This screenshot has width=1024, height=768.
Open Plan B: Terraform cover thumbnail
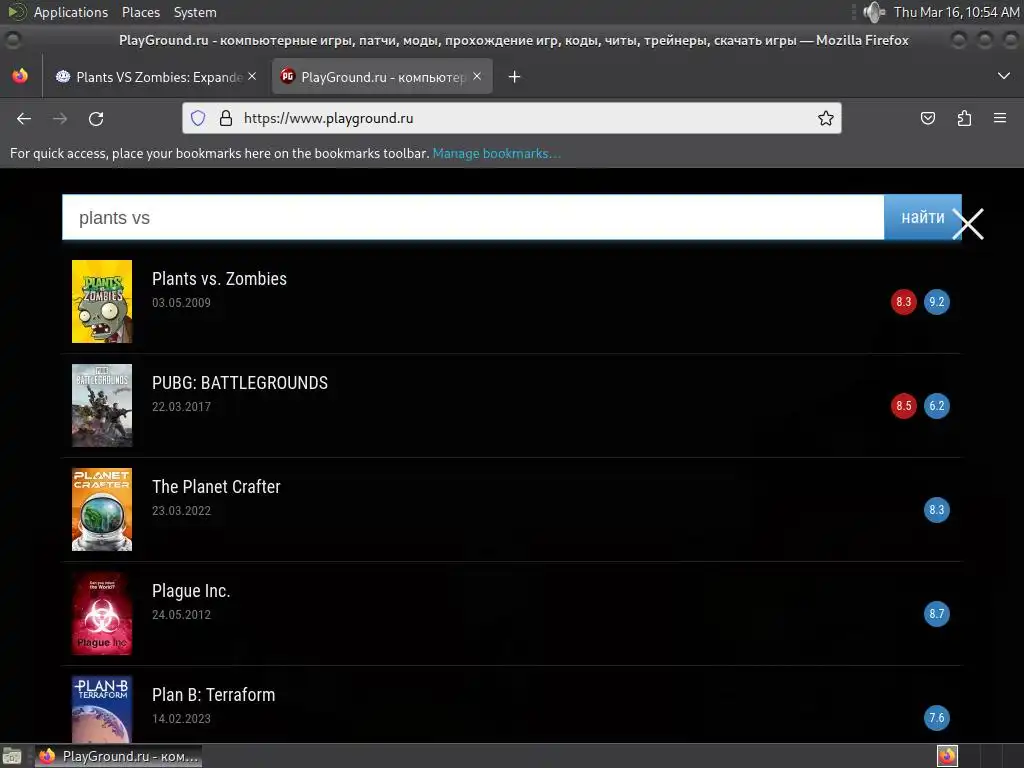coord(102,709)
